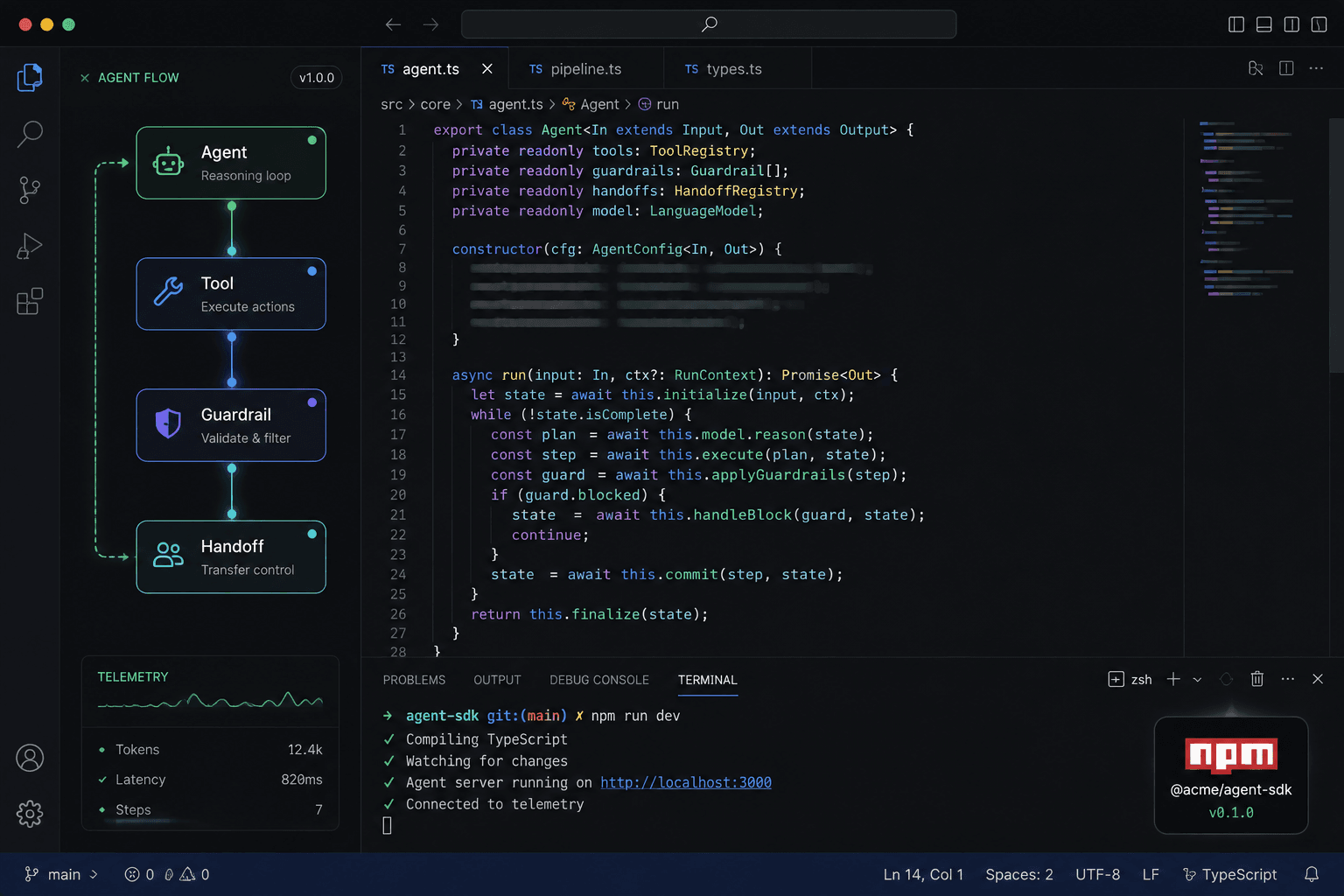Split the editor with the split icon
1344x896 pixels.
click(1286, 68)
